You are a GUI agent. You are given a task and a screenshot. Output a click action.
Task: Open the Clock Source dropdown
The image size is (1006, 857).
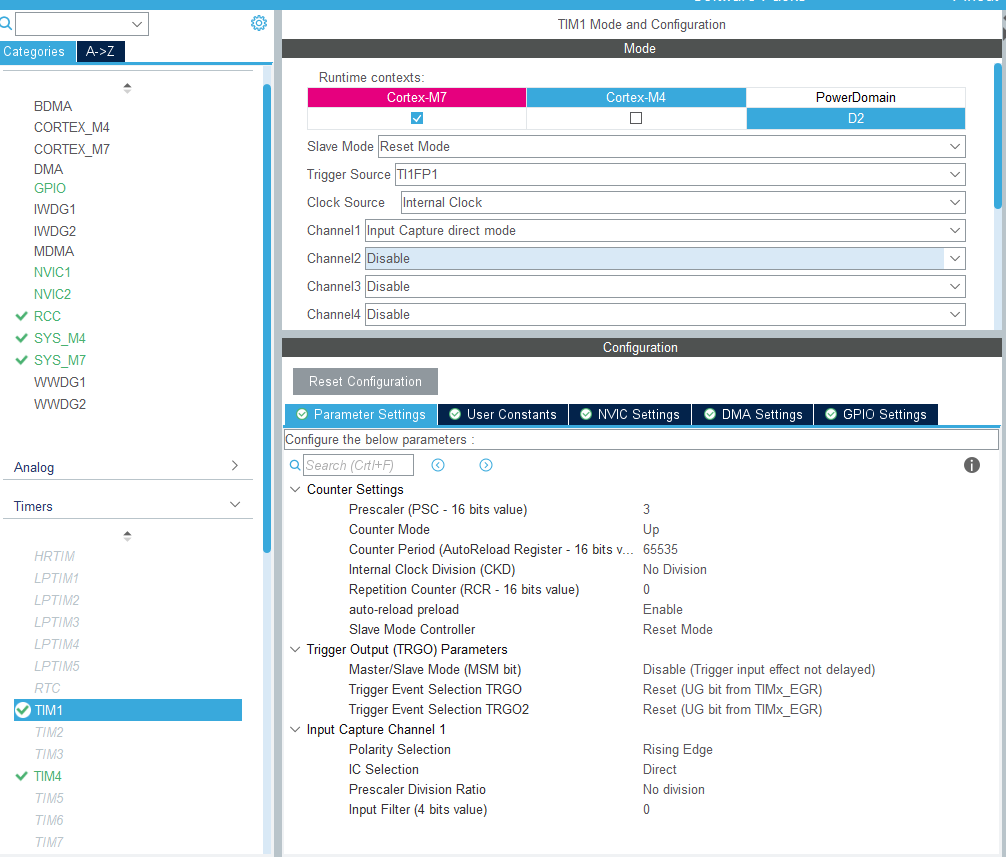click(683, 203)
